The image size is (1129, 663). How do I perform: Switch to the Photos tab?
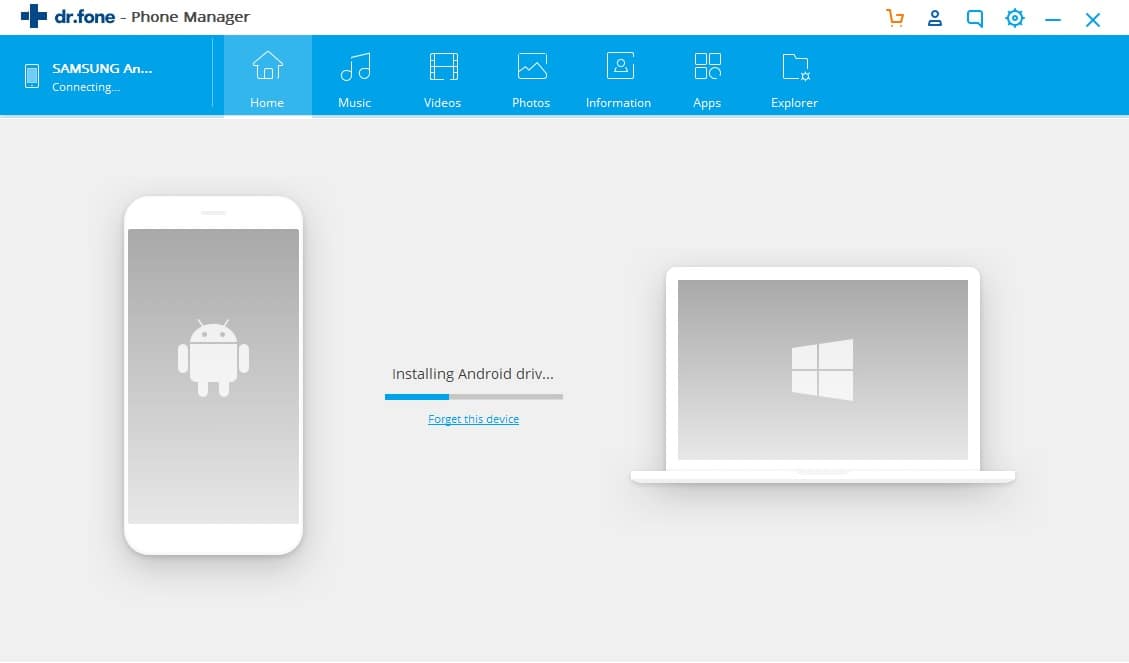pyautogui.click(x=531, y=76)
